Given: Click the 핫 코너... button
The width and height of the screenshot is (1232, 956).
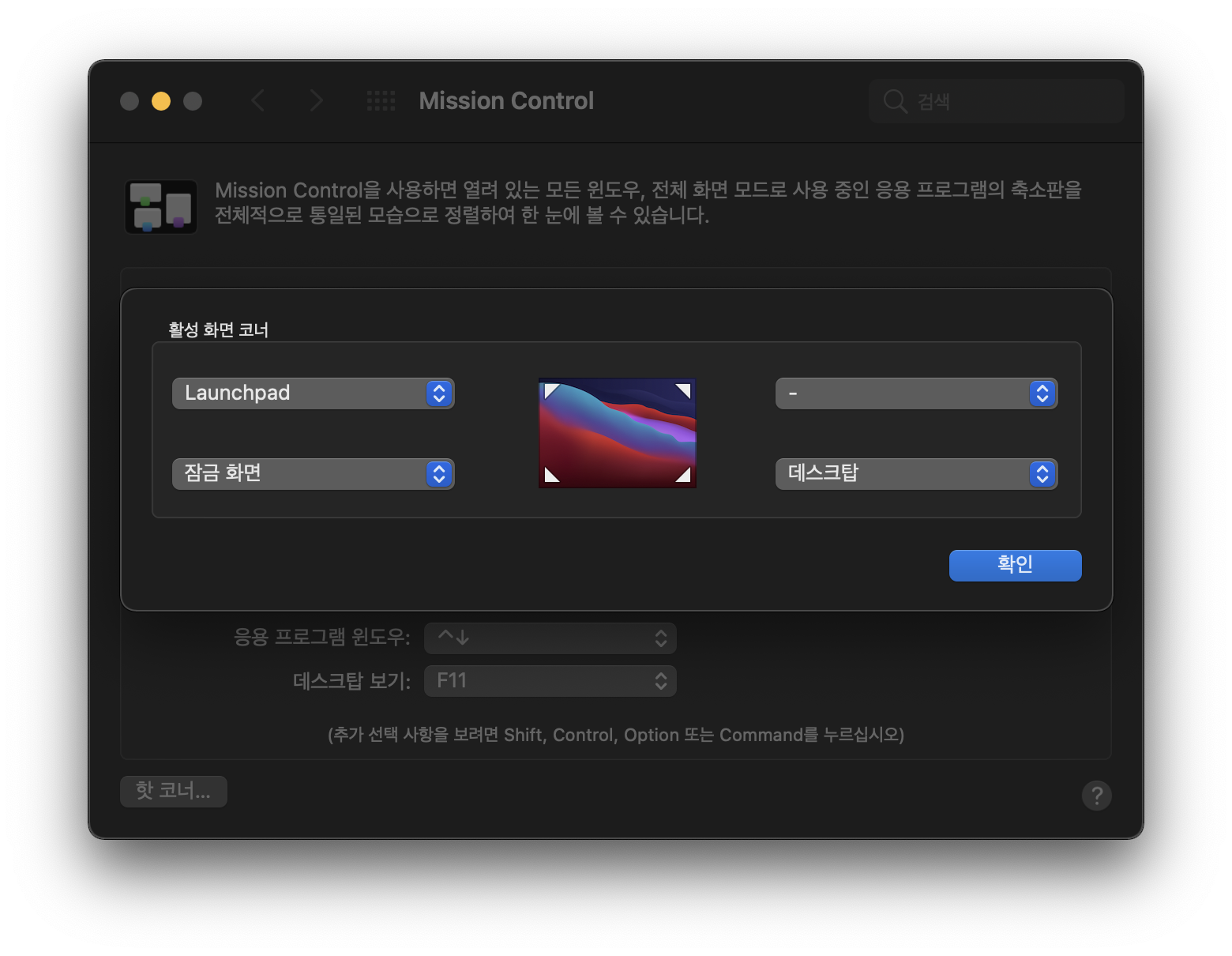Looking at the screenshot, I should click(x=174, y=791).
